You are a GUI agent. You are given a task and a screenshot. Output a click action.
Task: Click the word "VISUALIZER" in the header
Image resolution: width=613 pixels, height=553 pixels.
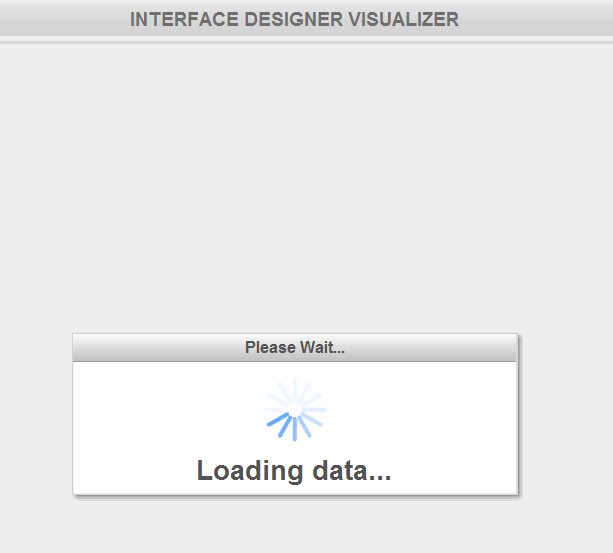pyautogui.click(x=404, y=19)
